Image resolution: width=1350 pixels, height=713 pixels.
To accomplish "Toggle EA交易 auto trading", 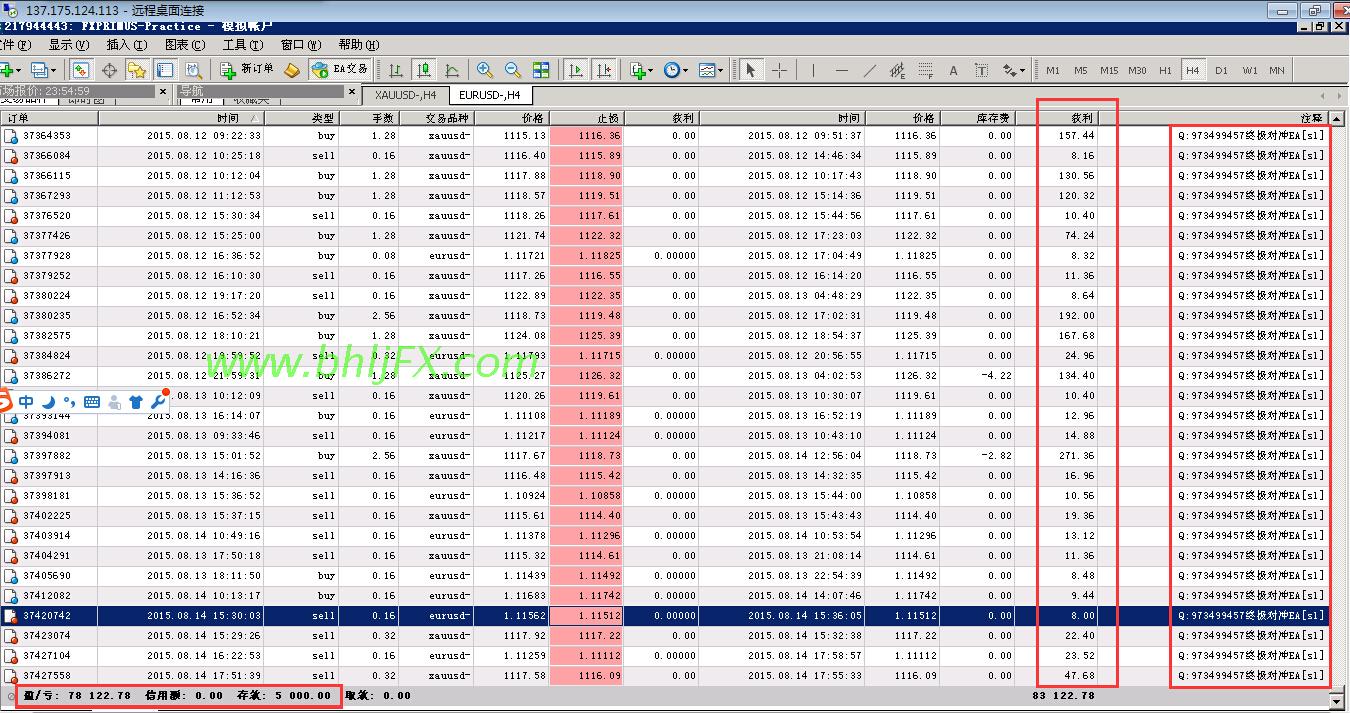I will [339, 70].
